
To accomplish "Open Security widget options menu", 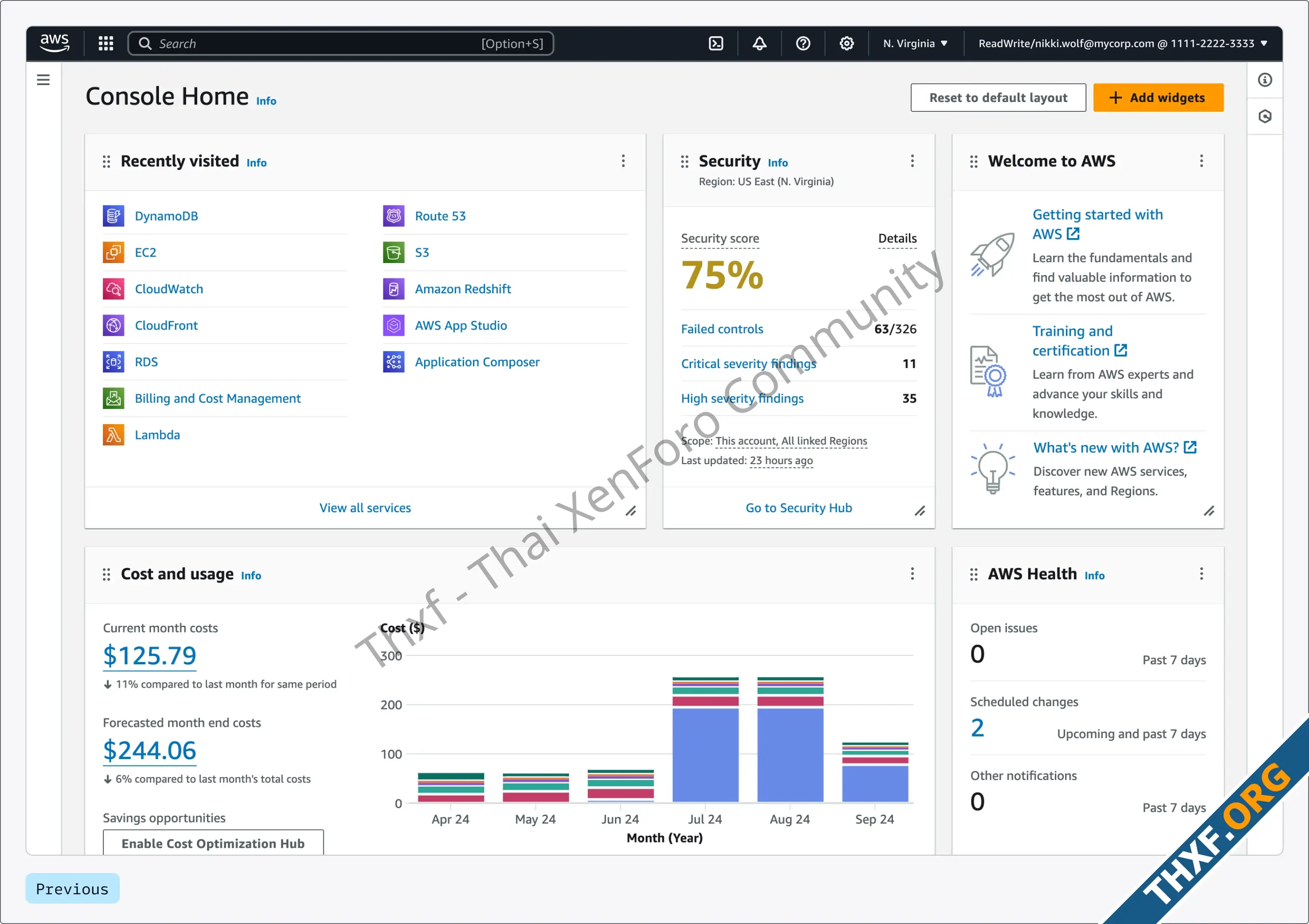I will click(912, 161).
